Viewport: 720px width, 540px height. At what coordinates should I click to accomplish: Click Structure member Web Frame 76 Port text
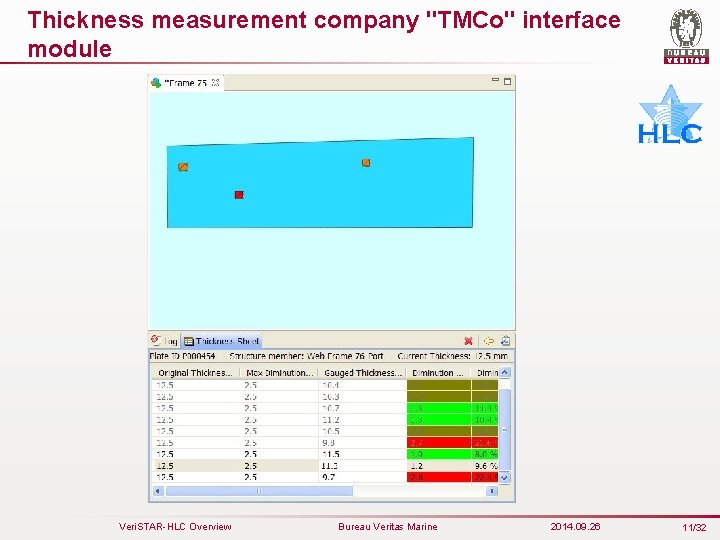[x=306, y=356]
